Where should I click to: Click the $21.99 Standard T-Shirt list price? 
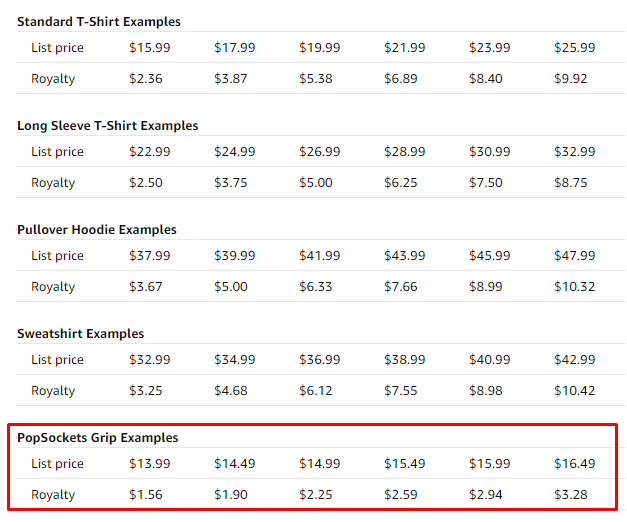(x=405, y=48)
